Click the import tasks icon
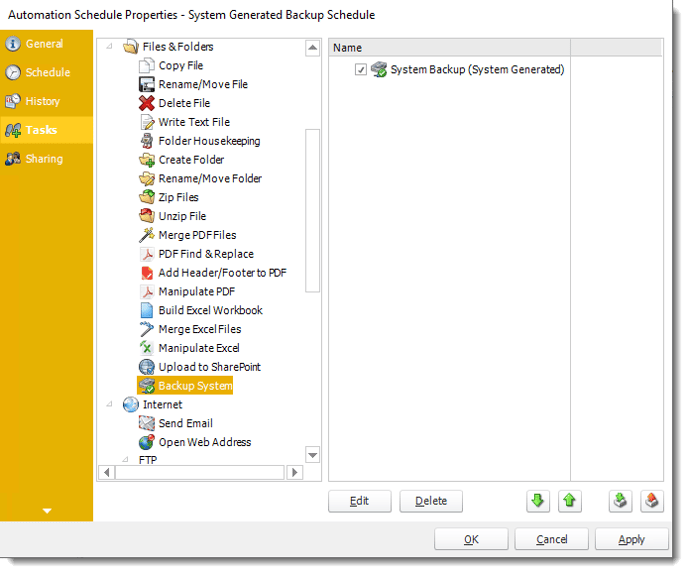 (x=620, y=501)
